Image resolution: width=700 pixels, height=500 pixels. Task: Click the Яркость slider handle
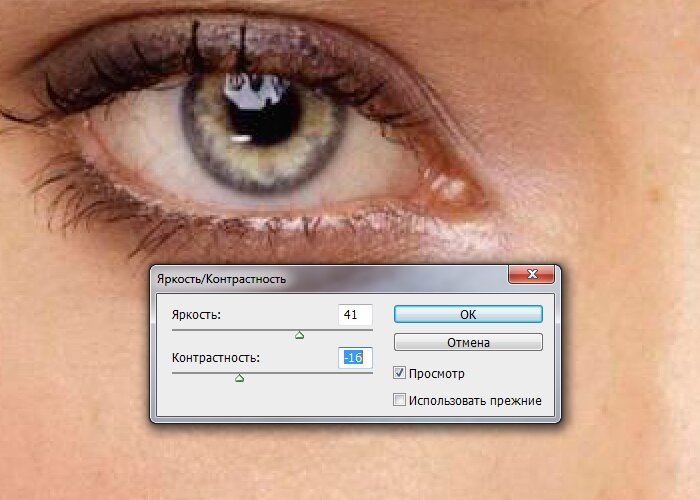(x=300, y=335)
